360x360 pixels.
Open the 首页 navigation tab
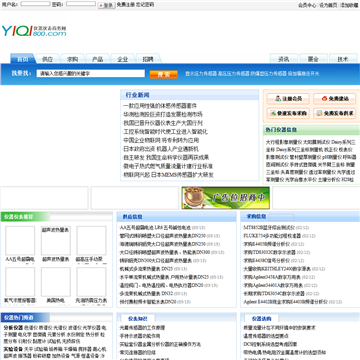(x=22, y=59)
